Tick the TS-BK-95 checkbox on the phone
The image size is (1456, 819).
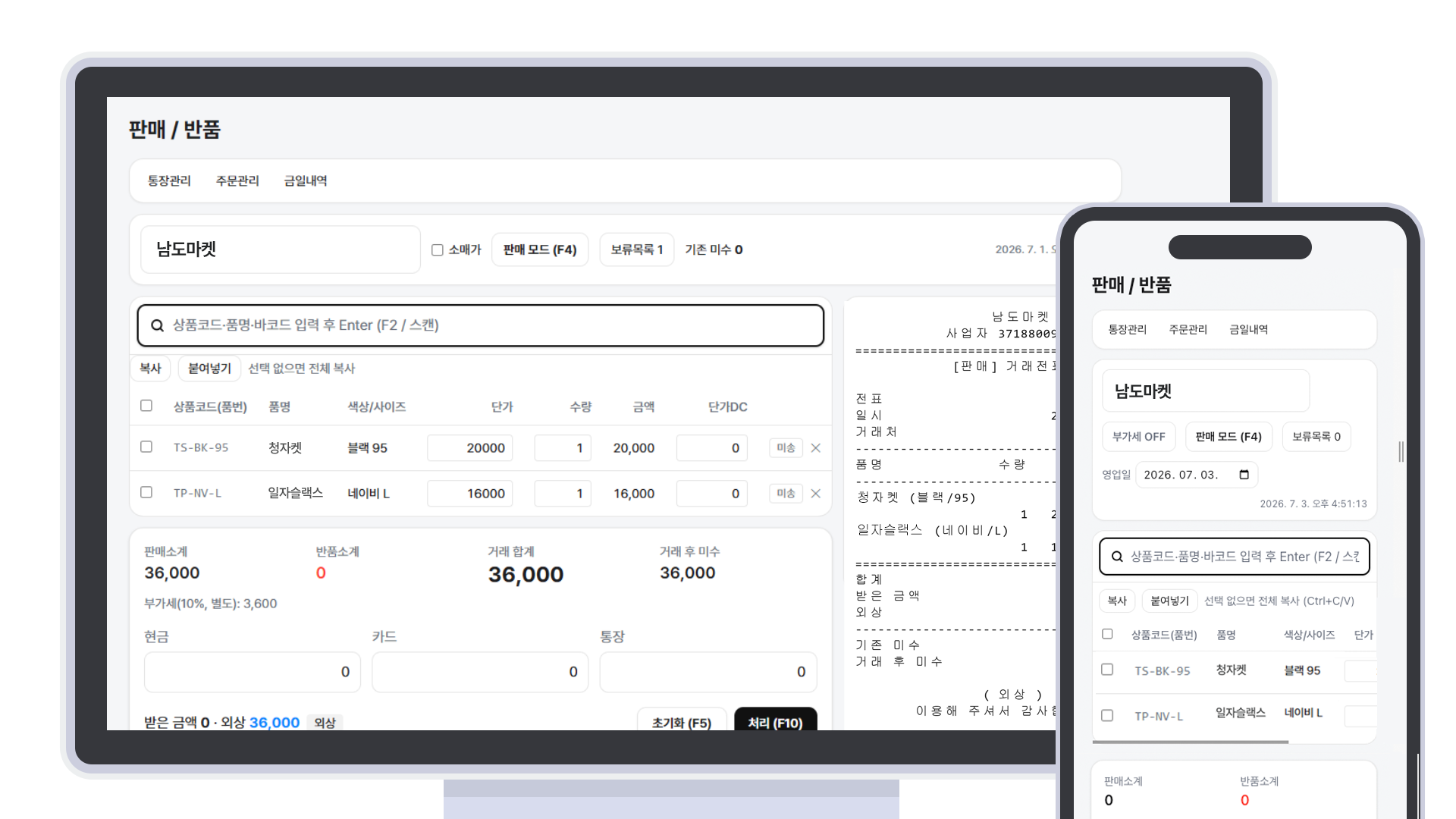(x=1107, y=670)
